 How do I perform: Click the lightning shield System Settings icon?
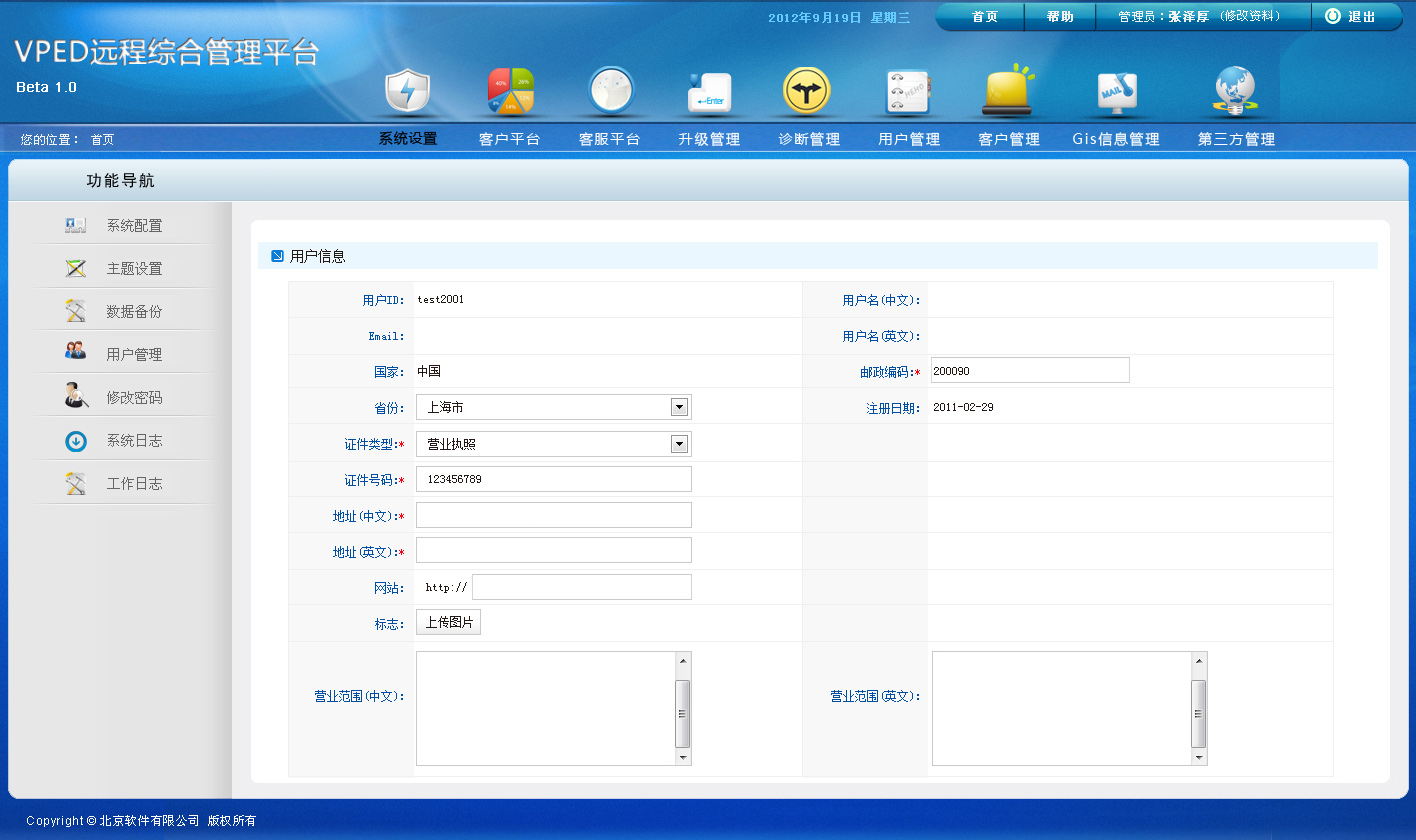click(x=407, y=92)
